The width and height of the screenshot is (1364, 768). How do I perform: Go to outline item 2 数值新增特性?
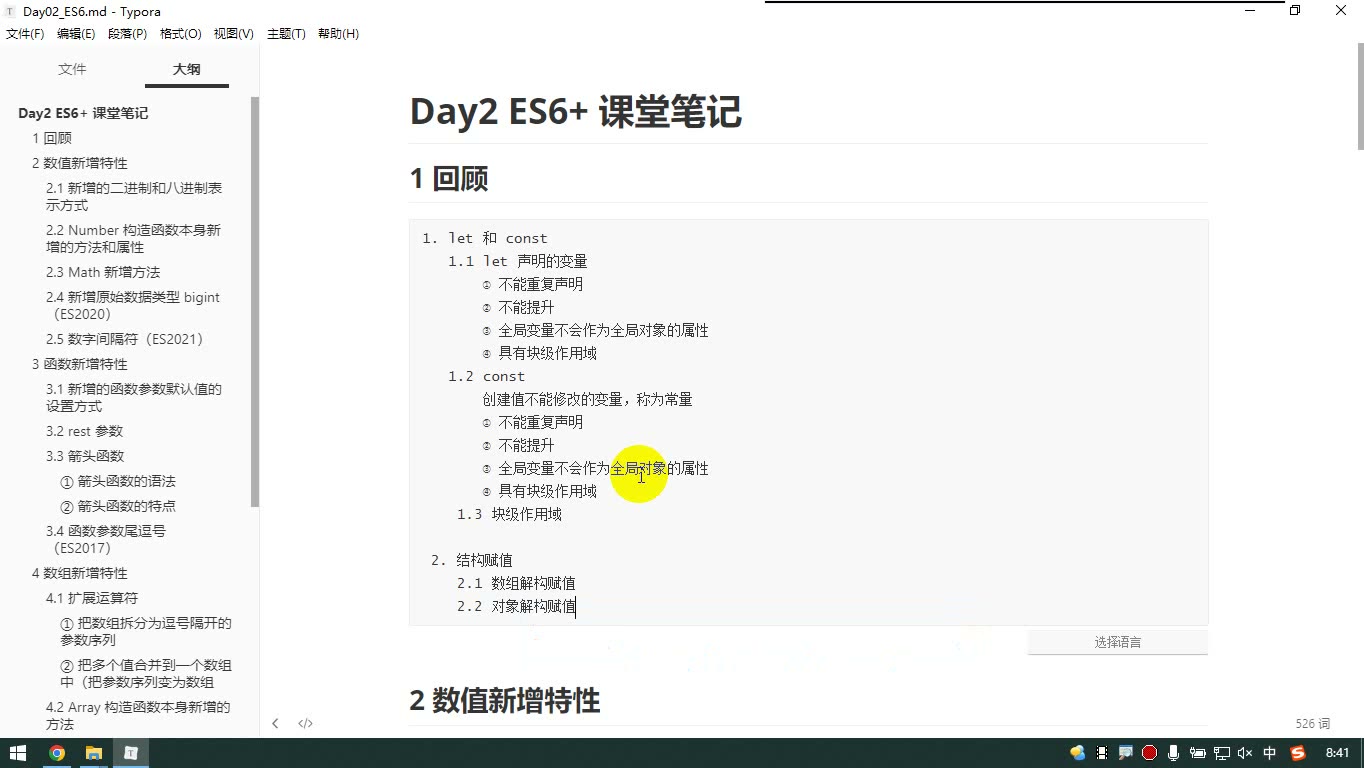click(x=80, y=163)
